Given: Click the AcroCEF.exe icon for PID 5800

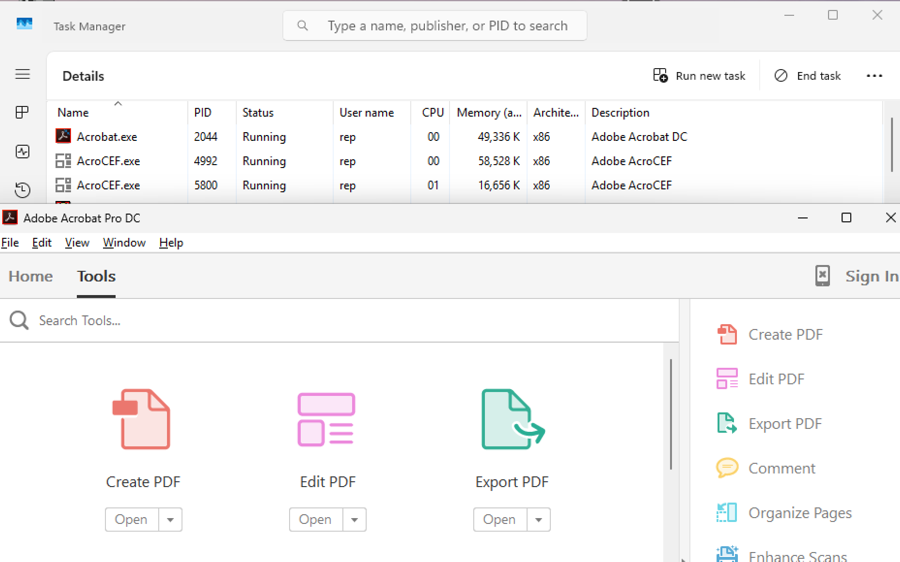Looking at the screenshot, I should coord(63,185).
